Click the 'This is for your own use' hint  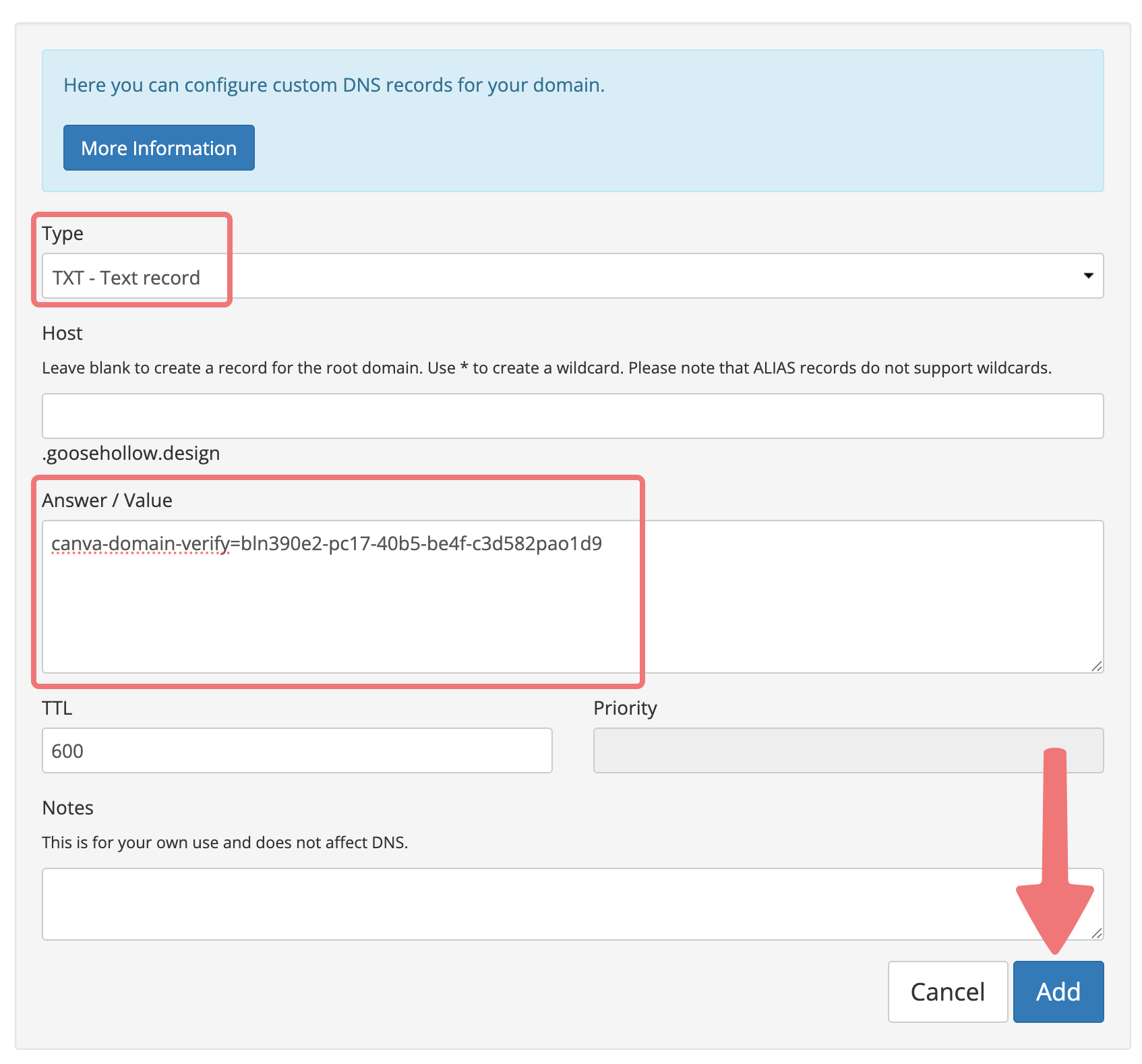225,843
